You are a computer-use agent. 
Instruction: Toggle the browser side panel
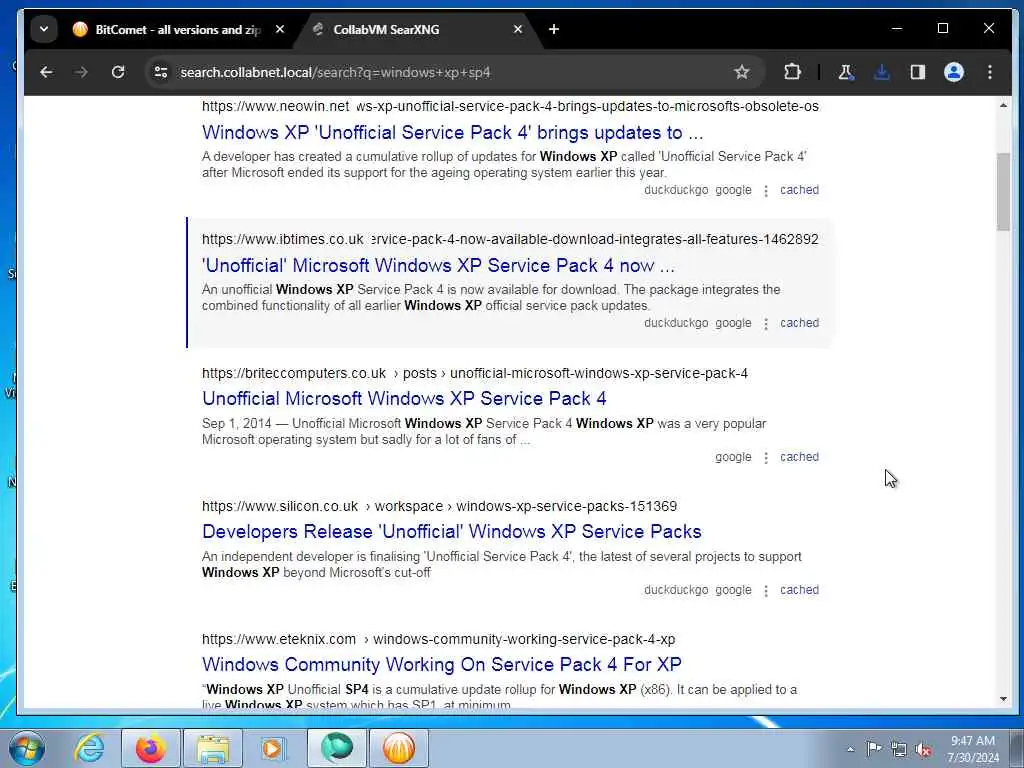point(918,72)
